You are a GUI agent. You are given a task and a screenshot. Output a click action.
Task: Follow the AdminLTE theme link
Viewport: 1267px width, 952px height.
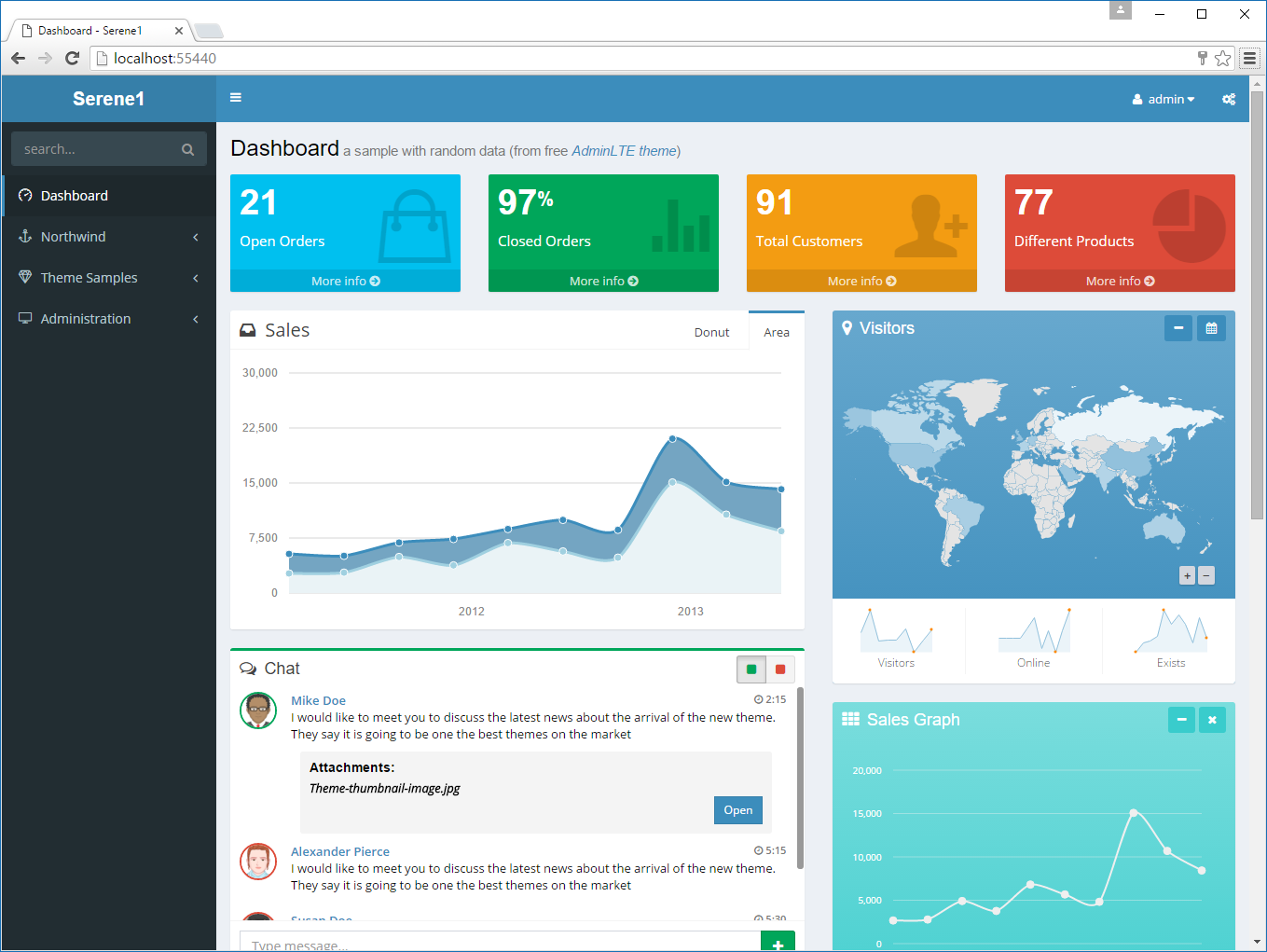click(x=624, y=151)
